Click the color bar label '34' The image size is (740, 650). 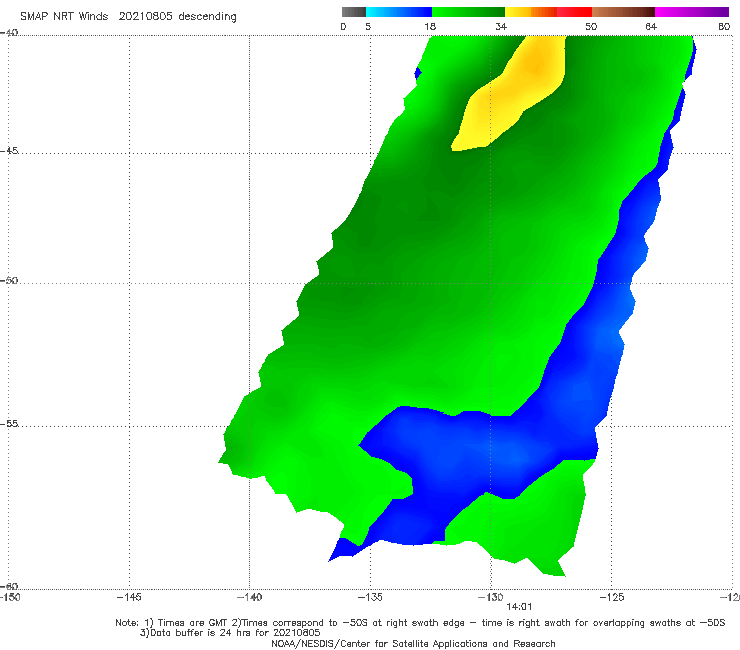click(501, 27)
